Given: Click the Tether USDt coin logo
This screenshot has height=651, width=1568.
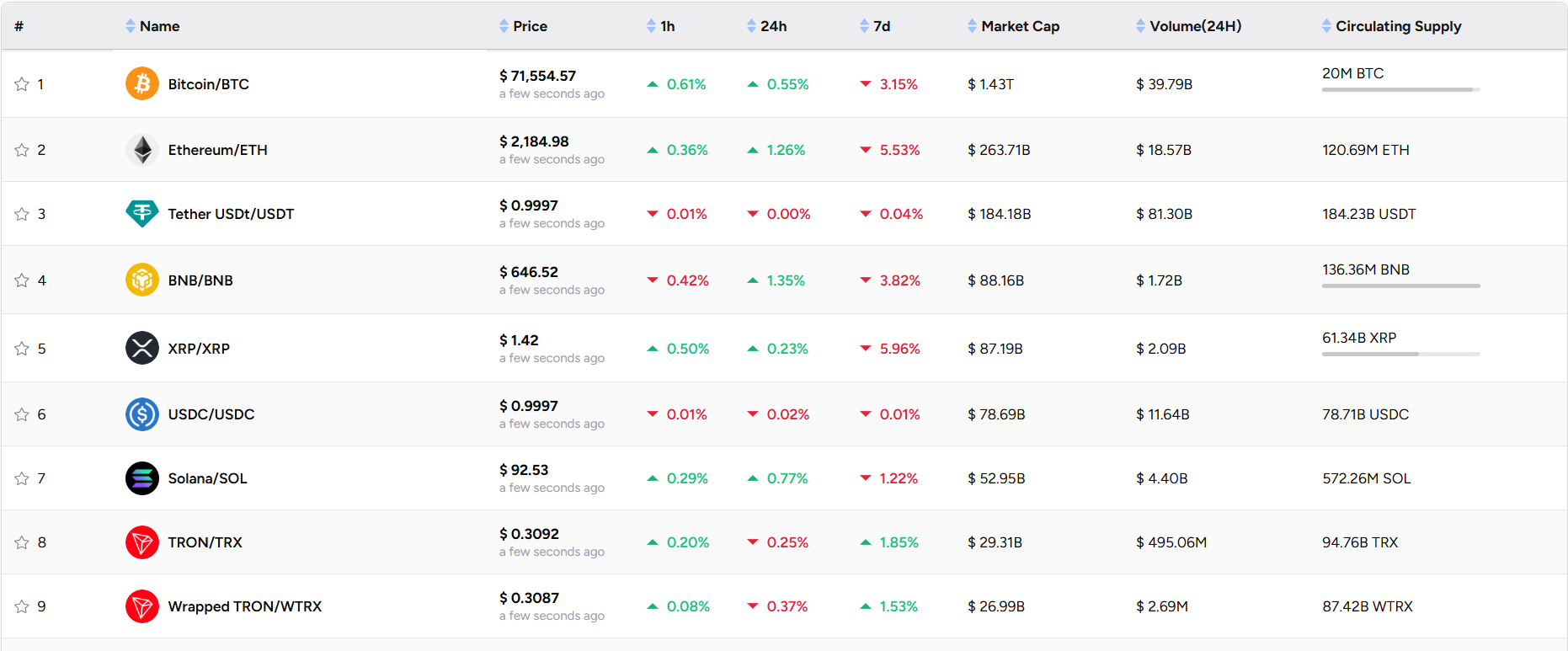Looking at the screenshot, I should pos(141,213).
